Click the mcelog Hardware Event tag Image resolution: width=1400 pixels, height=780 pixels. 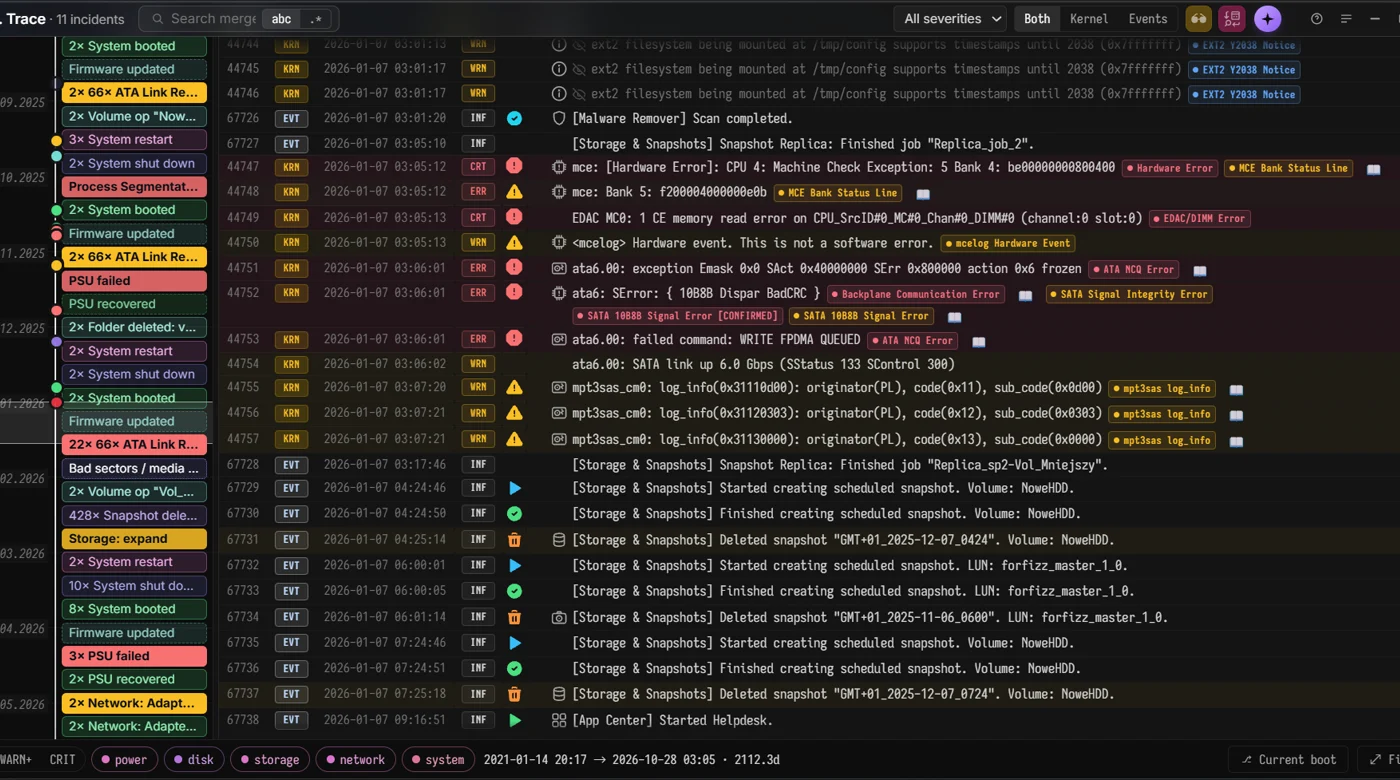coord(1008,243)
